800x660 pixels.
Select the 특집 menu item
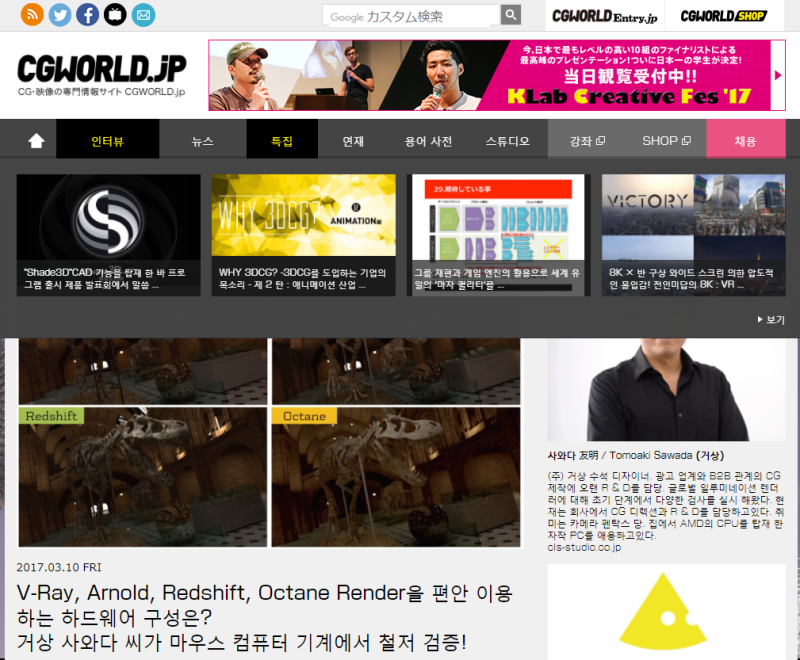pyautogui.click(x=282, y=141)
